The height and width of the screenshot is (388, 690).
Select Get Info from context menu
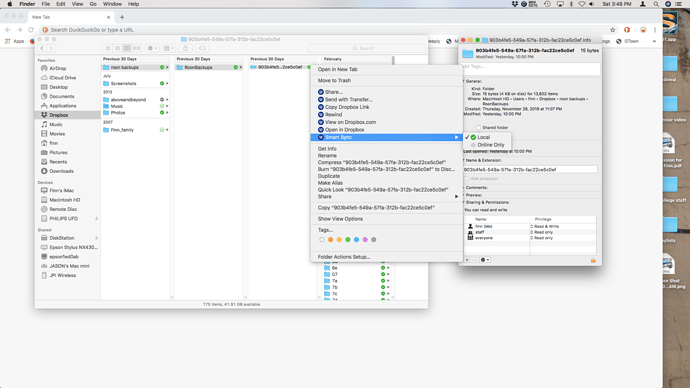click(x=327, y=149)
